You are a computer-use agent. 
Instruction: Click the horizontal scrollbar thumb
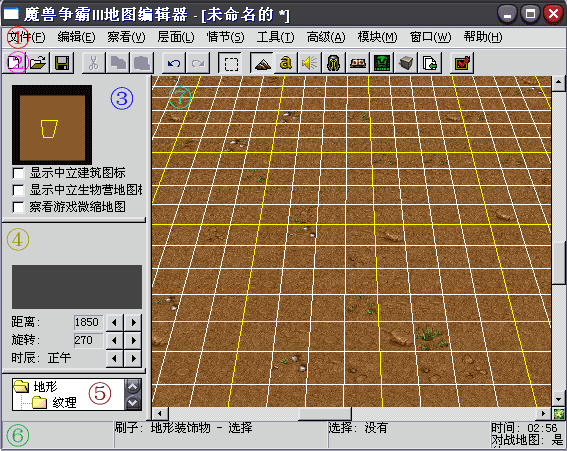[325, 413]
